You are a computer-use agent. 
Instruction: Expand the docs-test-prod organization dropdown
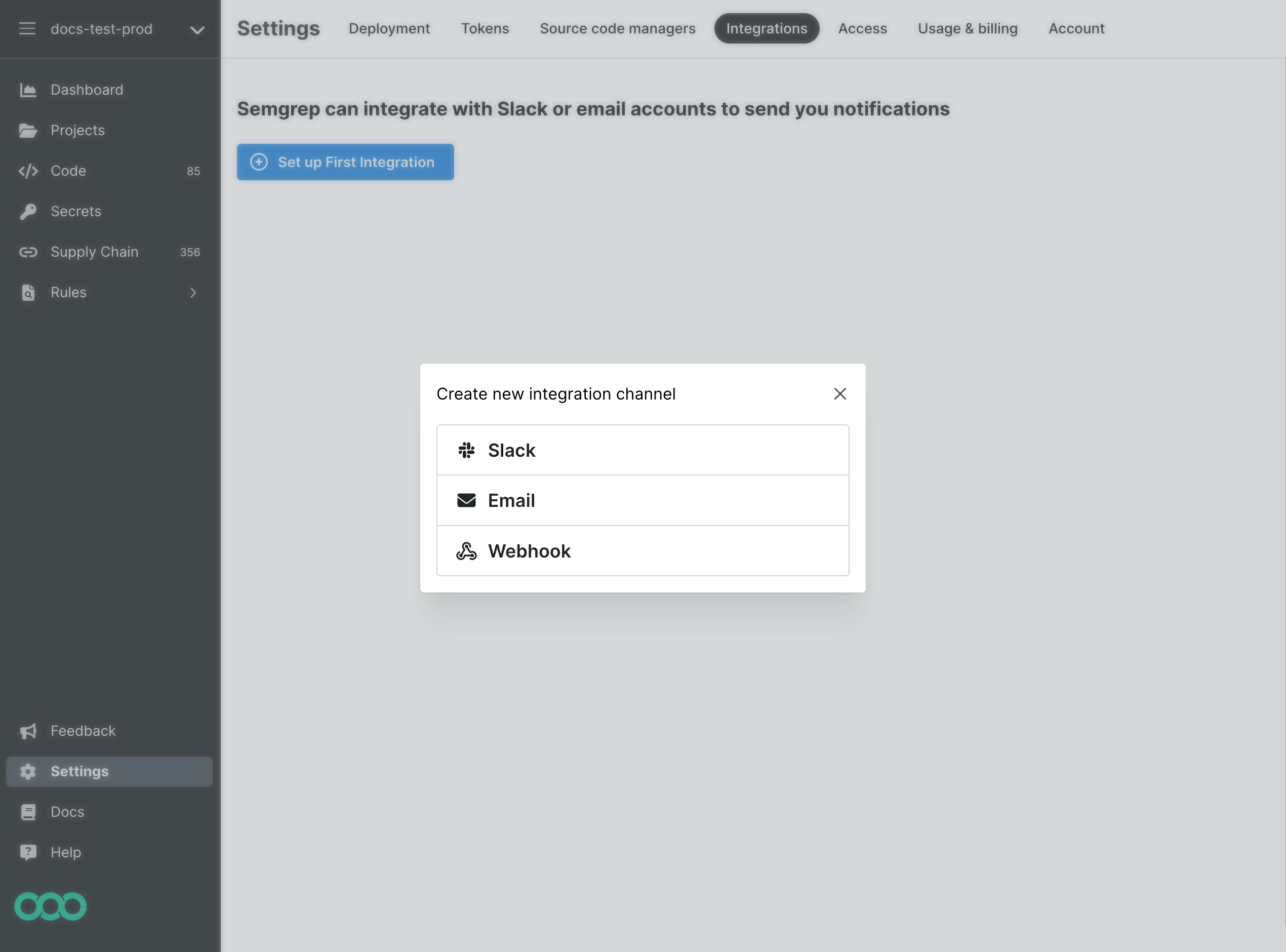point(196,29)
